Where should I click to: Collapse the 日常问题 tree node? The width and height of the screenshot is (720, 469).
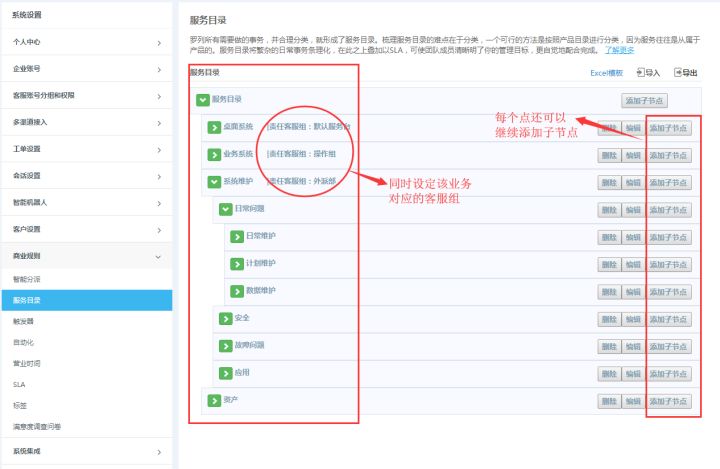[x=225, y=209]
